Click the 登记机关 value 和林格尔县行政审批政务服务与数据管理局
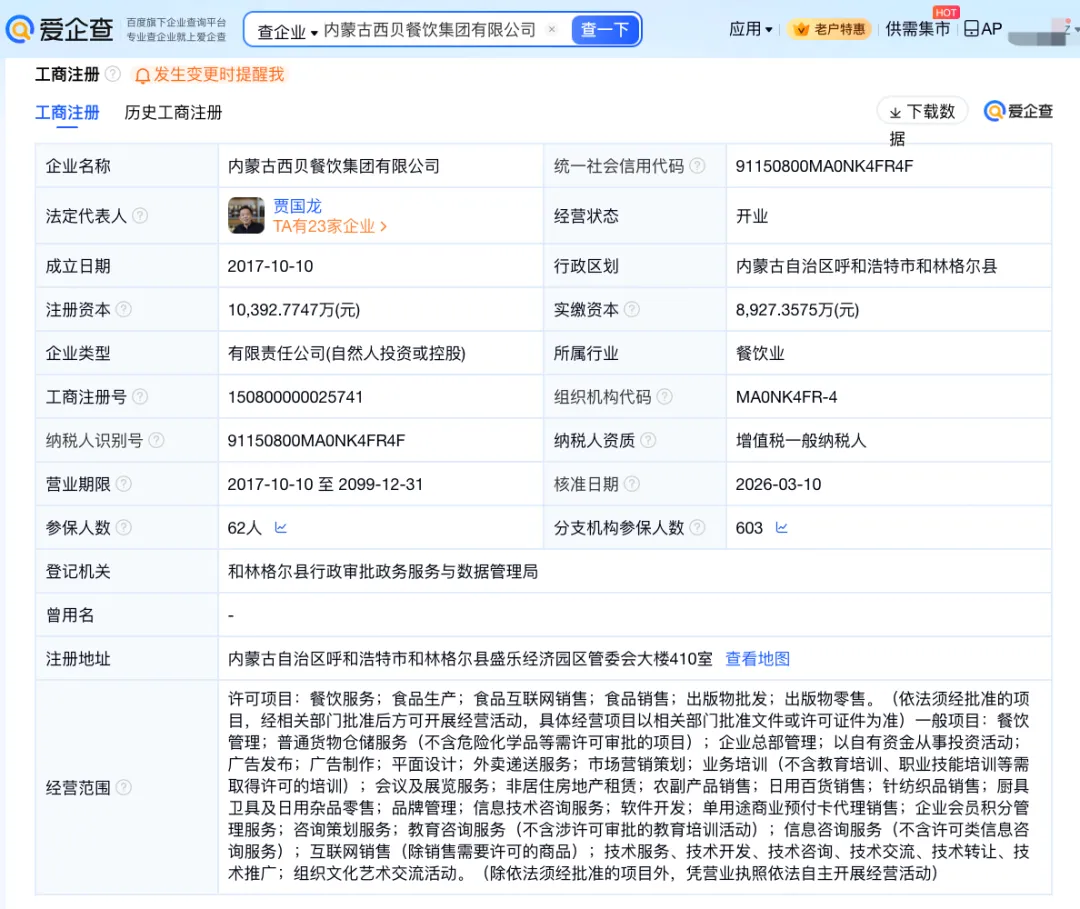Viewport: 1080px width, 909px height. pyautogui.click(x=383, y=572)
